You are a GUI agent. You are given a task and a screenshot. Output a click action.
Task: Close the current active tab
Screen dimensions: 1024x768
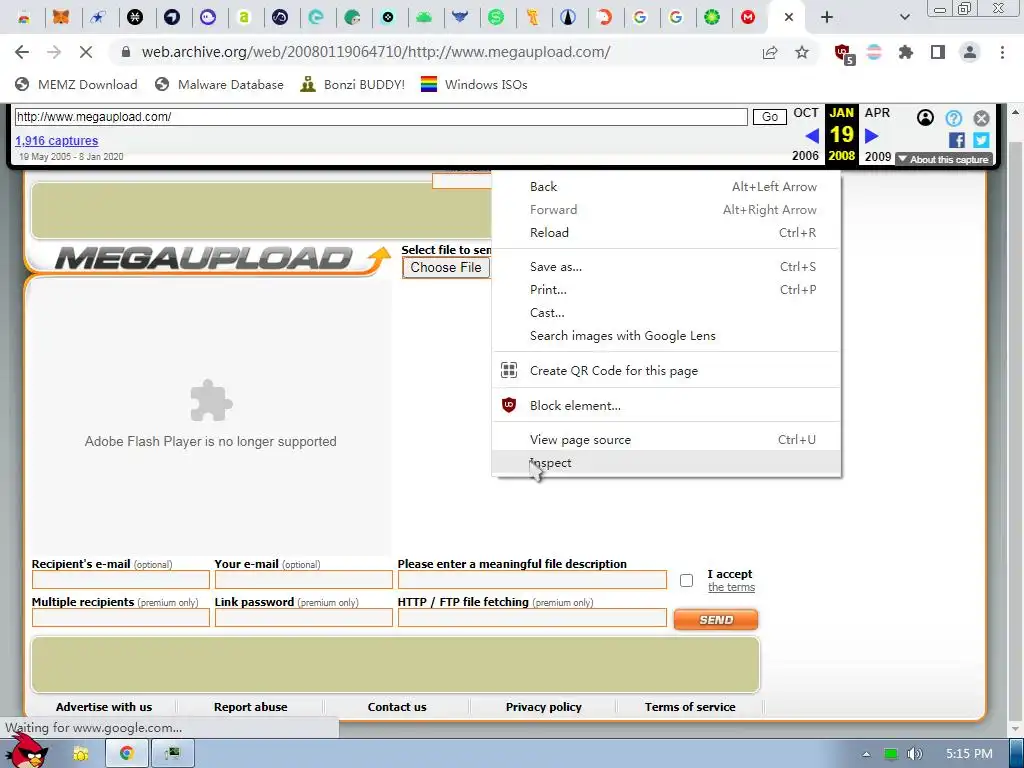(789, 18)
